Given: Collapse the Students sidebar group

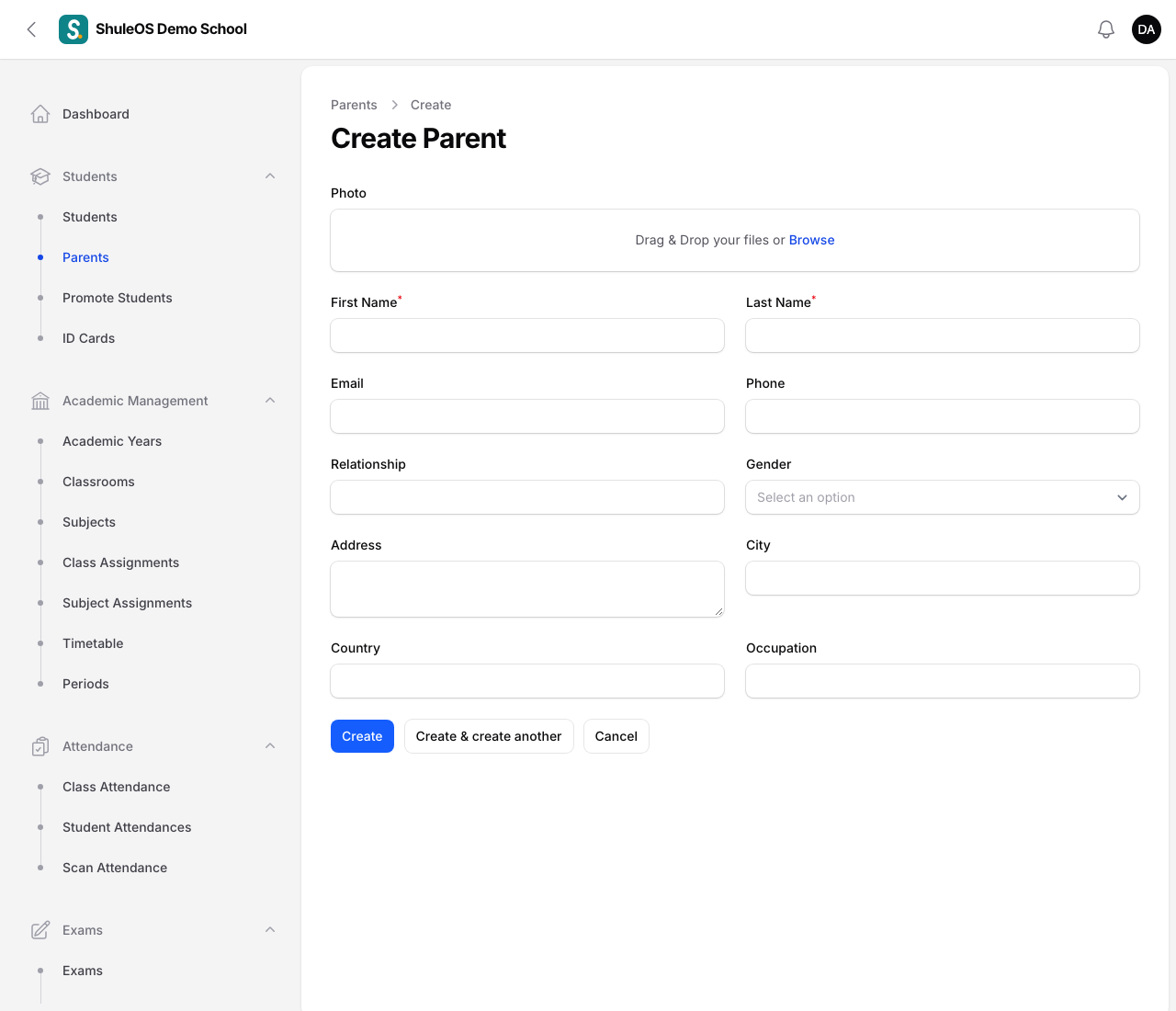Looking at the screenshot, I should [270, 176].
